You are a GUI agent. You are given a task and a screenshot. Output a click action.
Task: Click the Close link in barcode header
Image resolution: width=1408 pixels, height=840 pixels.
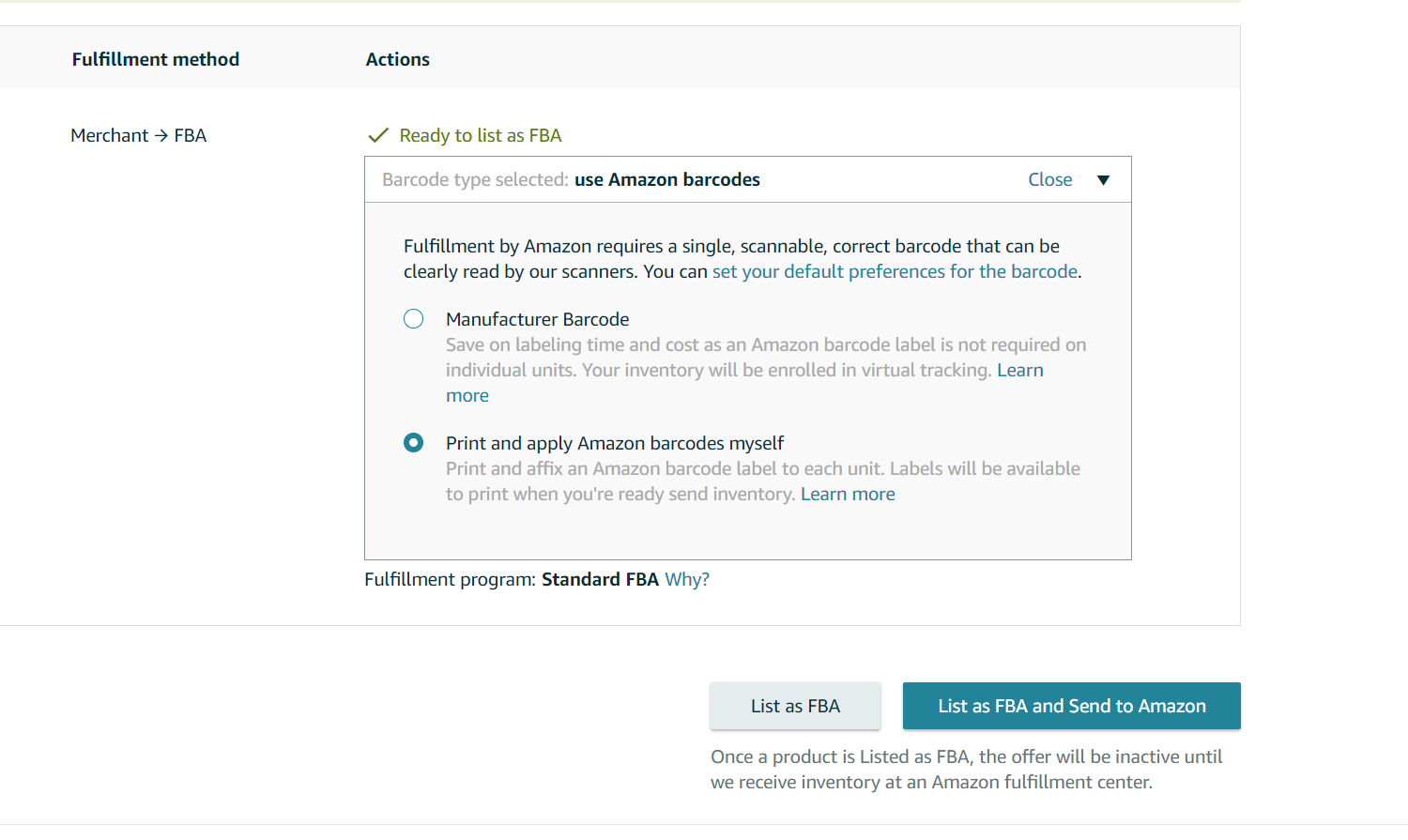click(1049, 179)
